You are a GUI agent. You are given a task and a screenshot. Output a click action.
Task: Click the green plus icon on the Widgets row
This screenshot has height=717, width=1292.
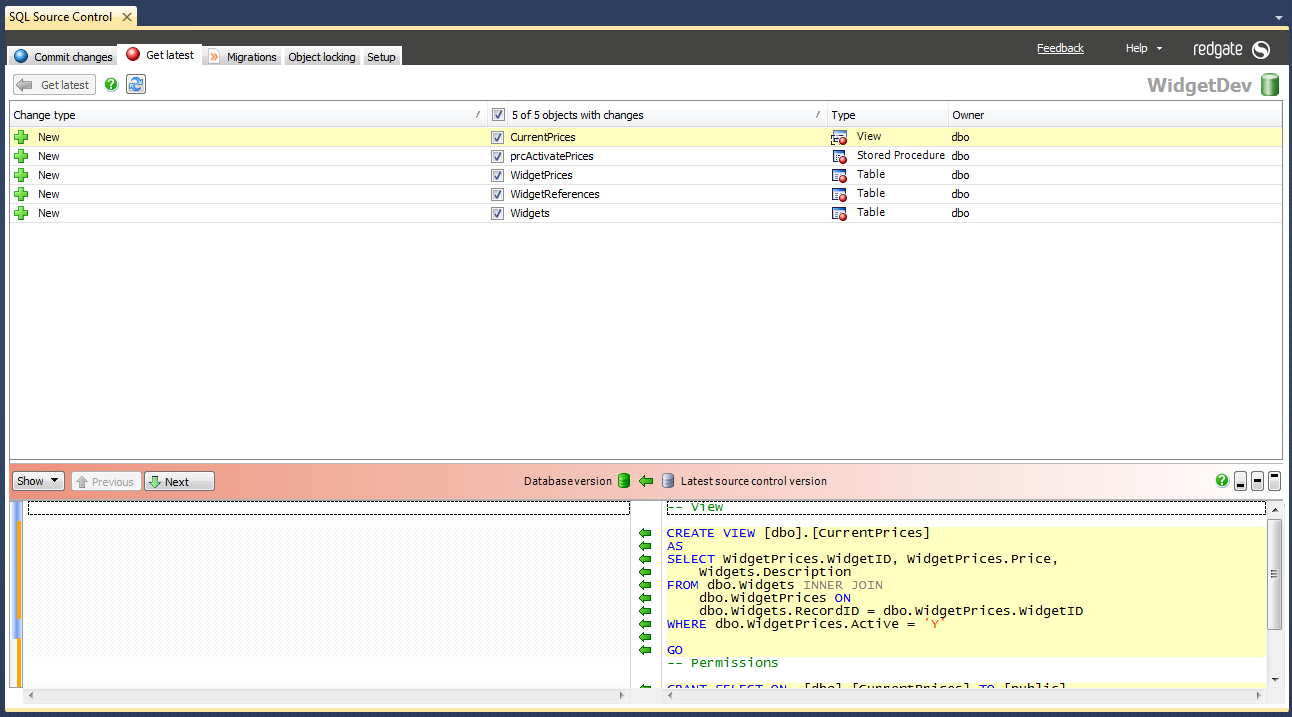tap(21, 213)
